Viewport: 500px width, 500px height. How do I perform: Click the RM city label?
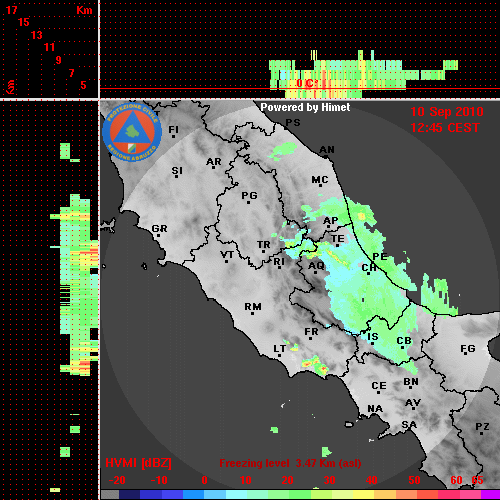253,306
